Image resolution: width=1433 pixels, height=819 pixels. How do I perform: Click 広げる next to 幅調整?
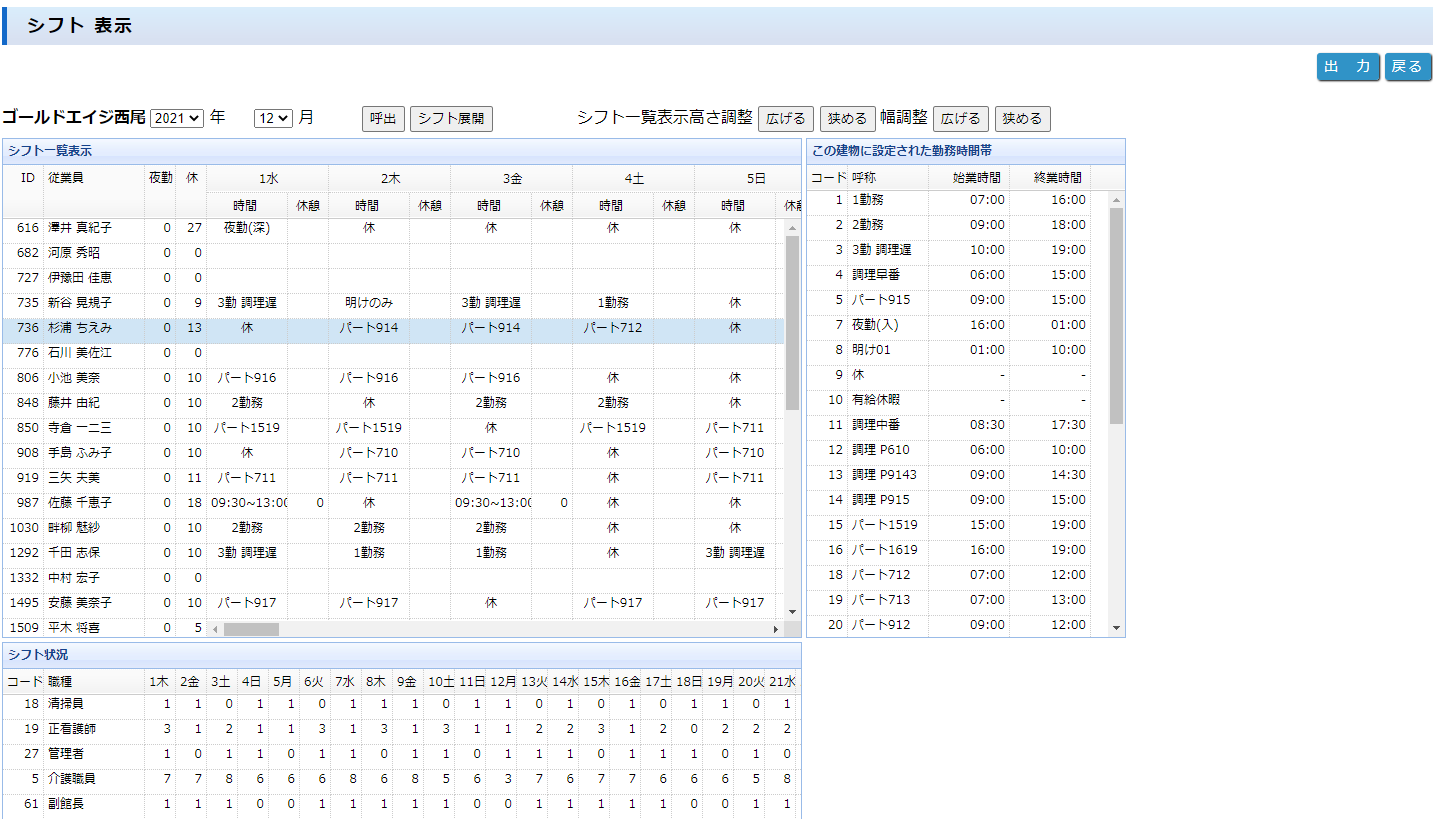(x=960, y=119)
